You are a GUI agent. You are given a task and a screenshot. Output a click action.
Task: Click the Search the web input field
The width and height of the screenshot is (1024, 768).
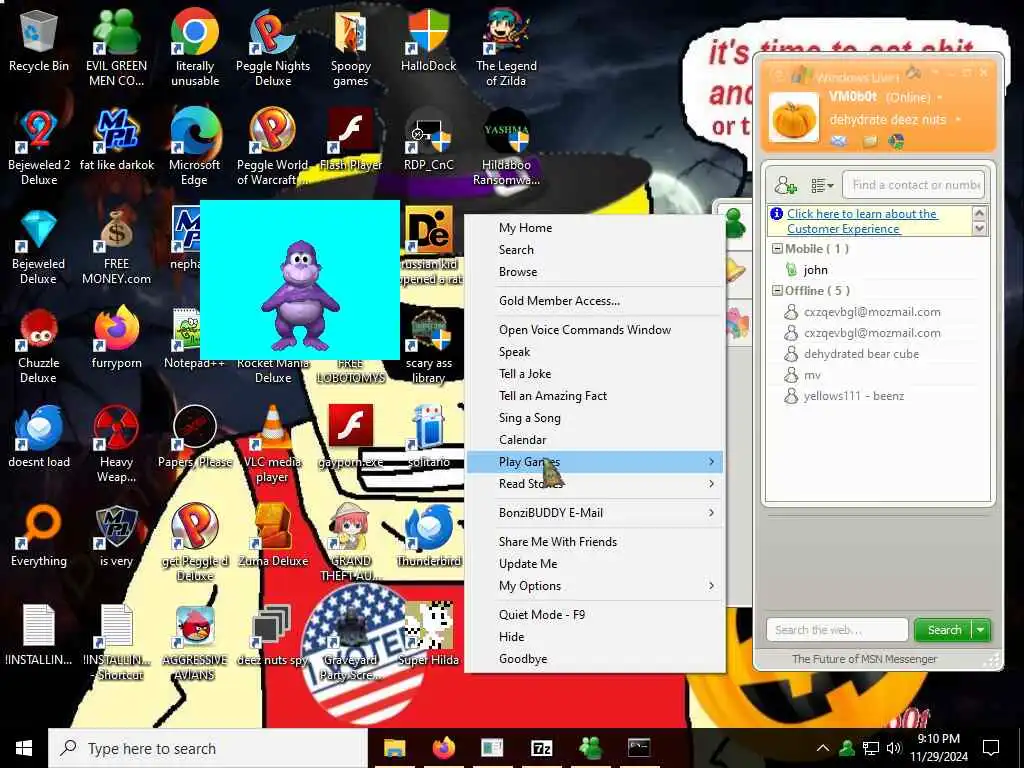coord(837,630)
